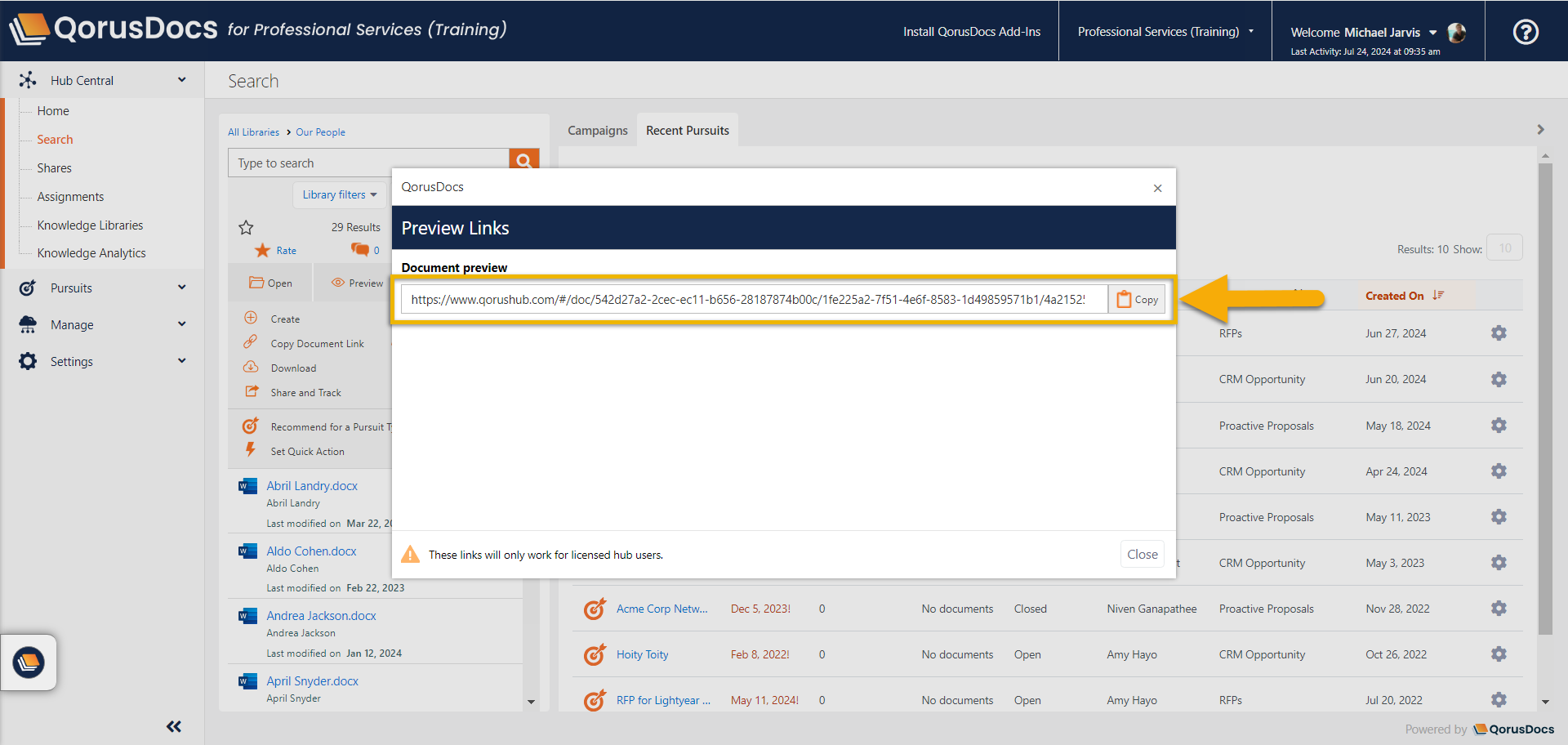Screen dimensions: 1568x745
Task: Open Knowledge Analytics in sidebar
Action: pos(91,253)
